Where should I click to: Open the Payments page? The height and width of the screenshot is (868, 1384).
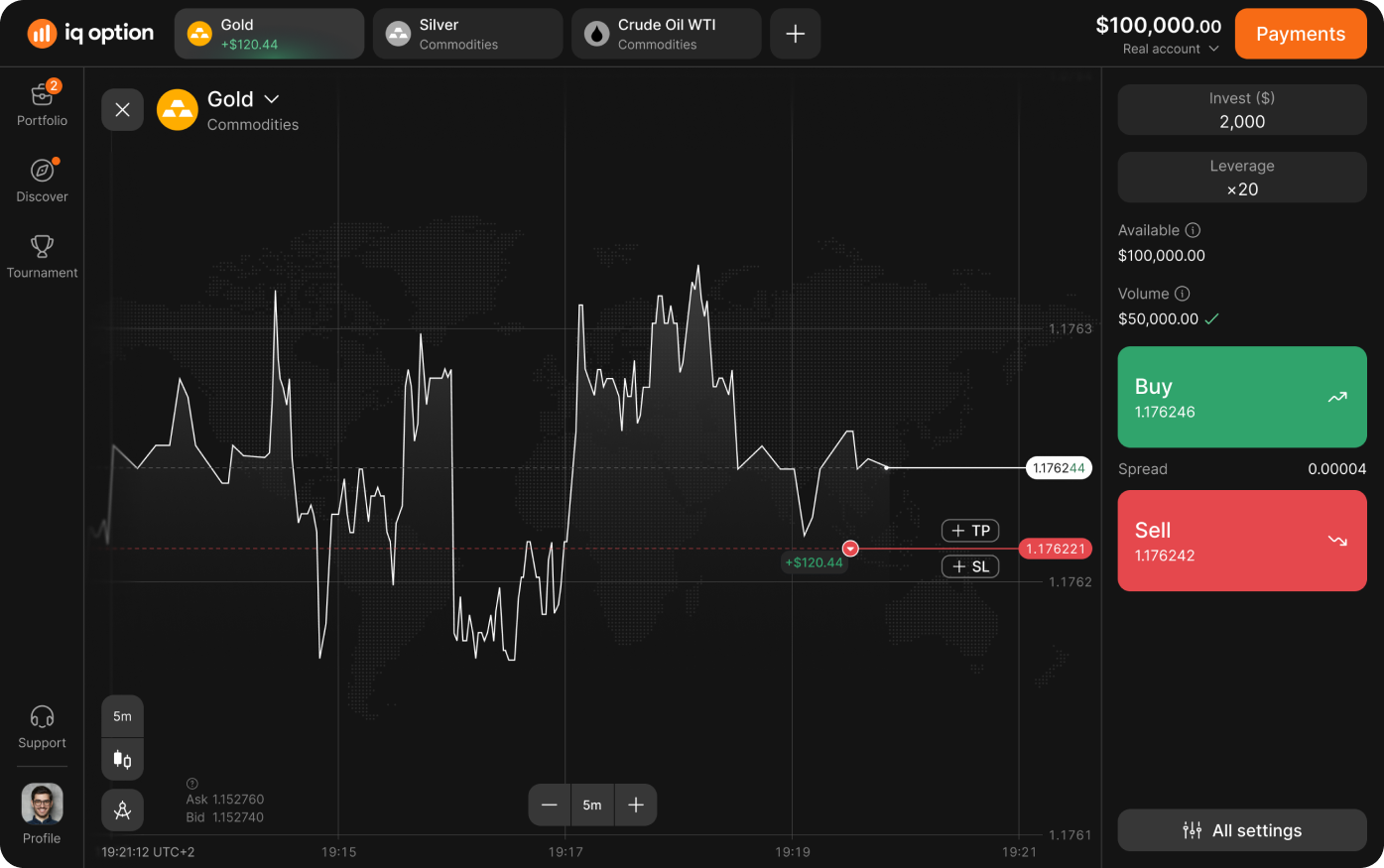click(1301, 34)
